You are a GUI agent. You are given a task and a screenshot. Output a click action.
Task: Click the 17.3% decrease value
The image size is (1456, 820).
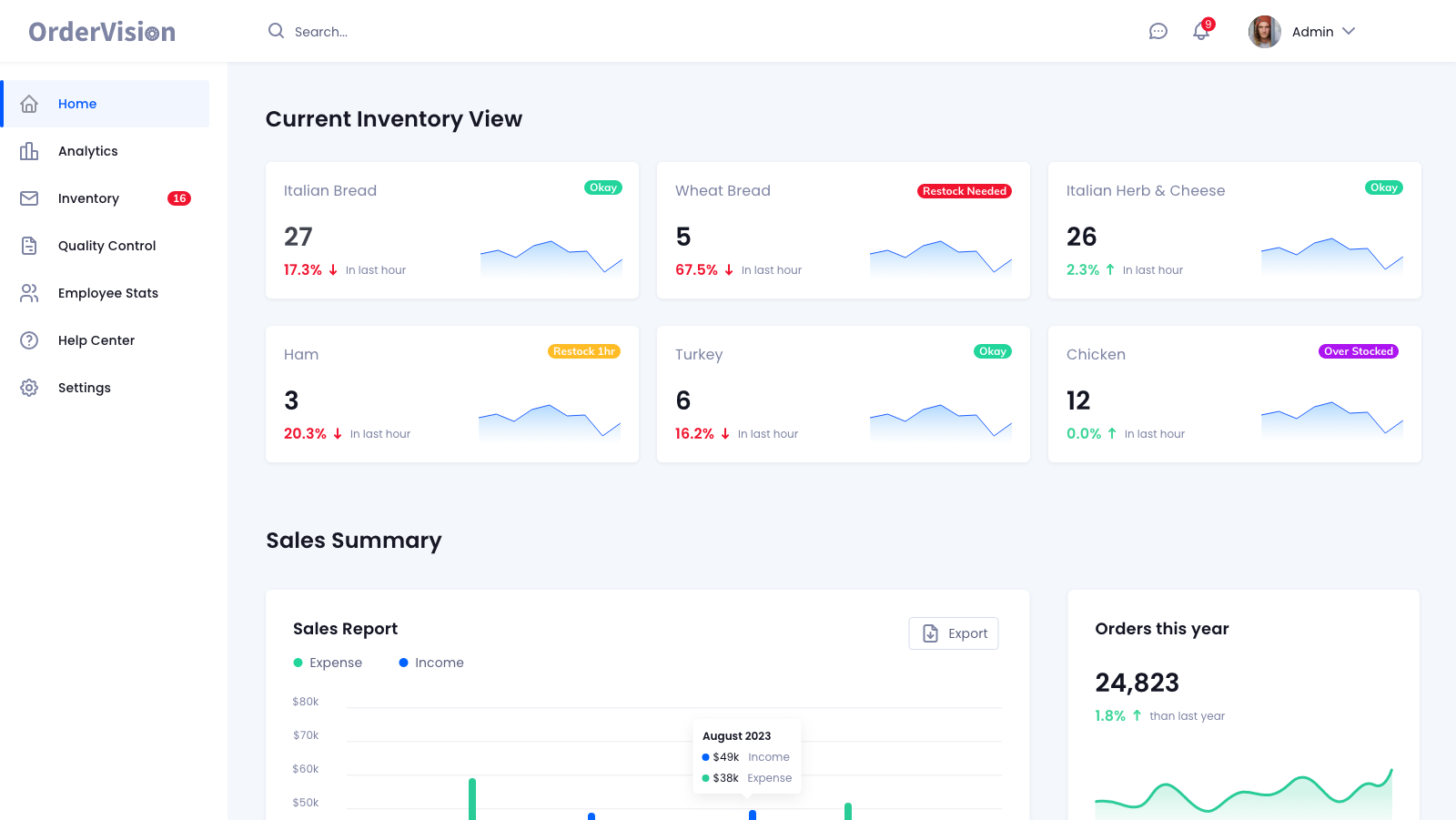(303, 269)
